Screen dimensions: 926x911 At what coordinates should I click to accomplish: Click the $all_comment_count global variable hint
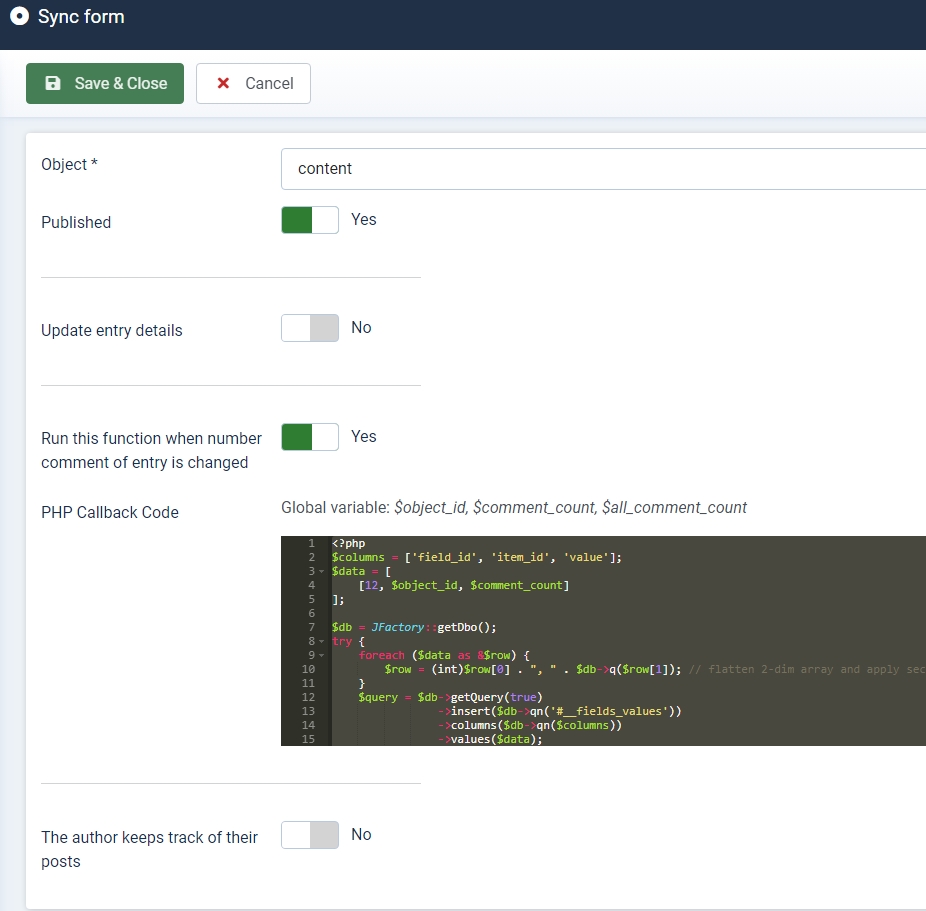click(674, 508)
